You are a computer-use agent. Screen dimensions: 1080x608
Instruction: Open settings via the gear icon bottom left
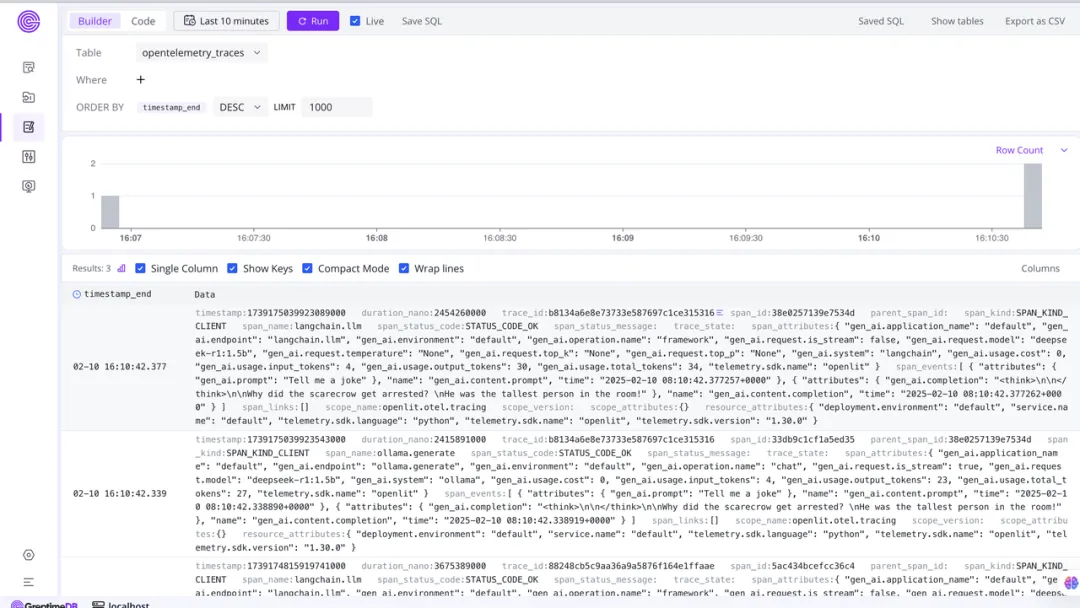(28, 554)
